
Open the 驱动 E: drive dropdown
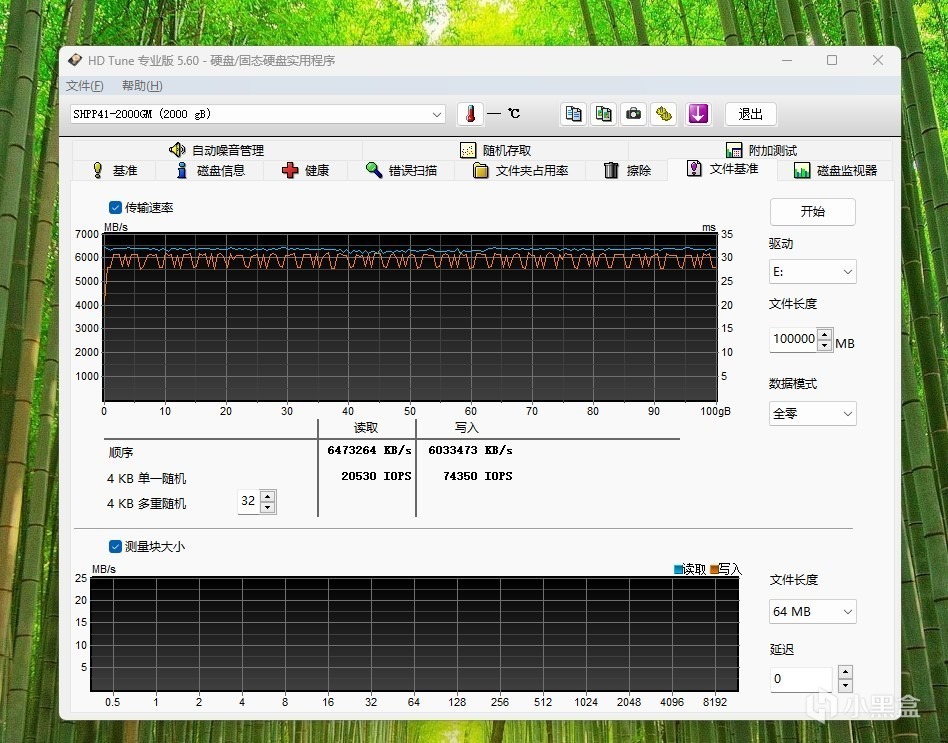point(813,271)
